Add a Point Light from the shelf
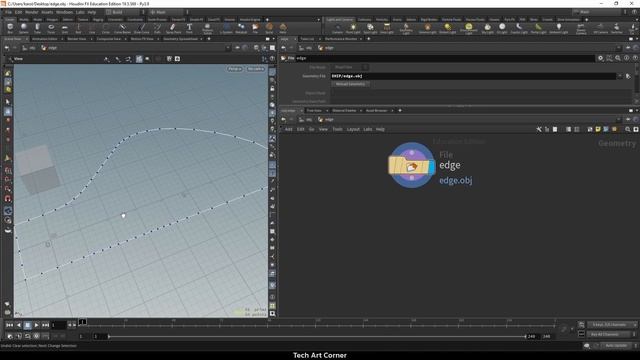This screenshot has width=640, height=360. 353,28
